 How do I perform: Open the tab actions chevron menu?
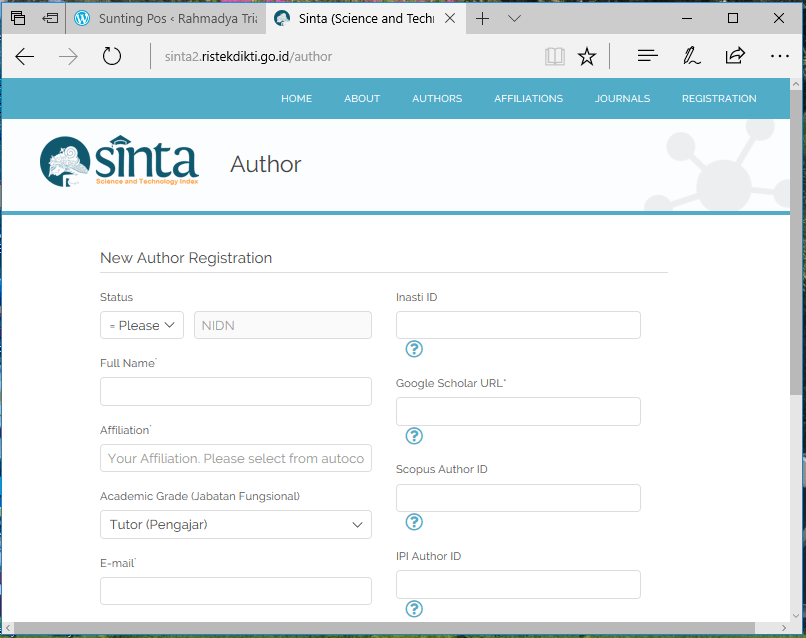pyautogui.click(x=513, y=17)
